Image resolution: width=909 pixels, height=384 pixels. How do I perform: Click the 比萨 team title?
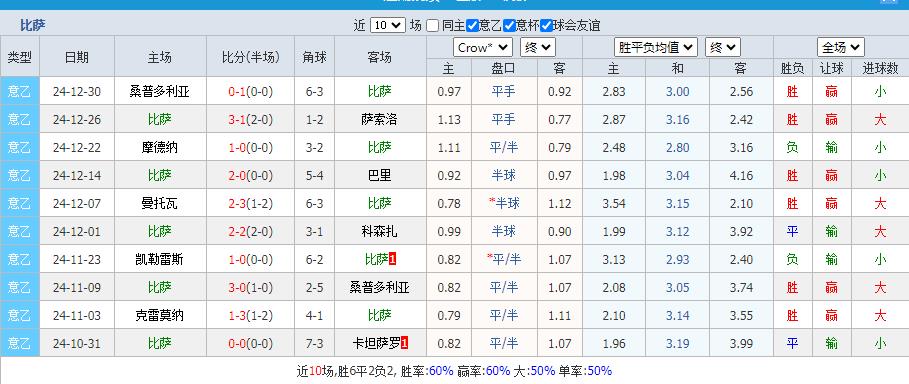click(x=33, y=26)
